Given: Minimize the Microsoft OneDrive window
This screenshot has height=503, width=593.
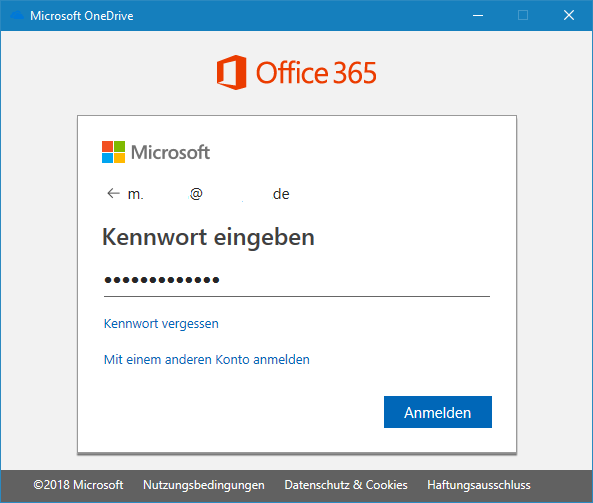Looking at the screenshot, I should pos(478,16).
